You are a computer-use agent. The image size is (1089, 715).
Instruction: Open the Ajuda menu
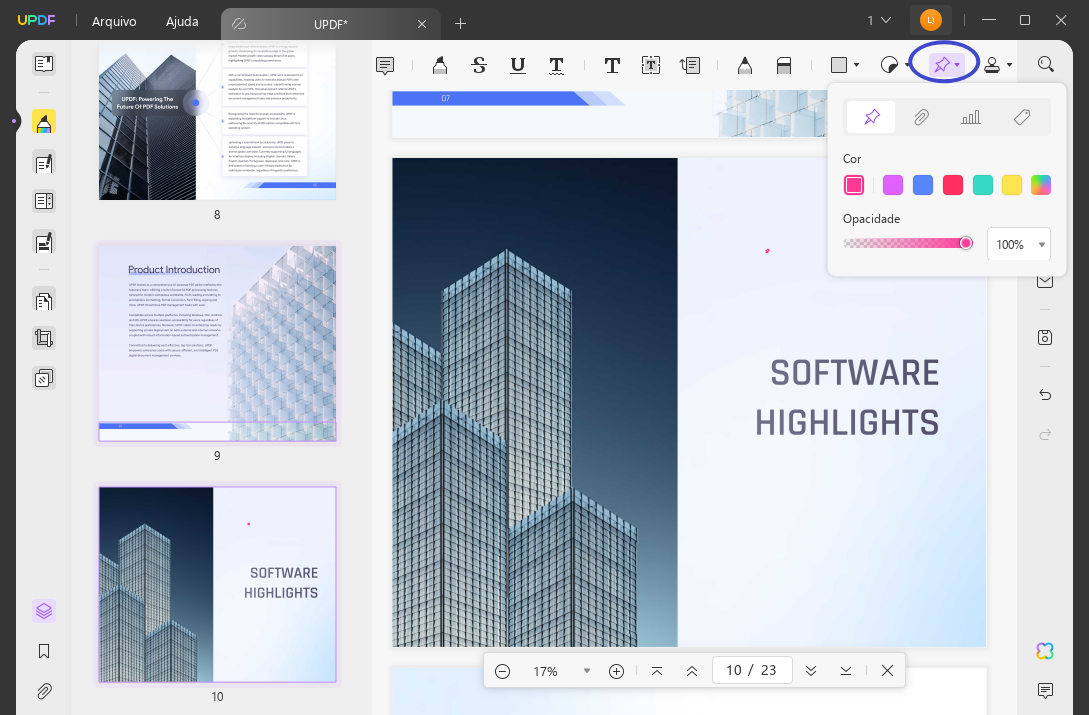(182, 22)
